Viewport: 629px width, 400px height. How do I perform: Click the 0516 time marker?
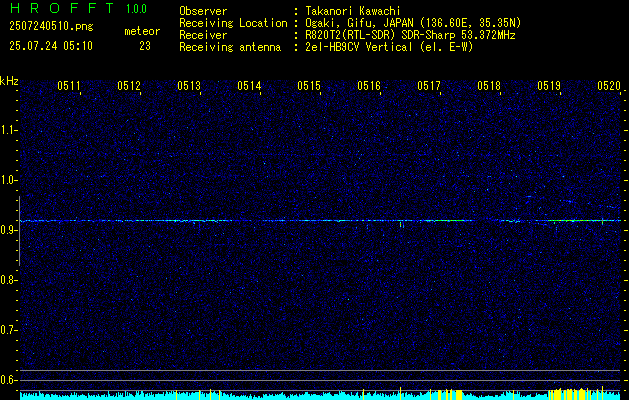coord(369,85)
